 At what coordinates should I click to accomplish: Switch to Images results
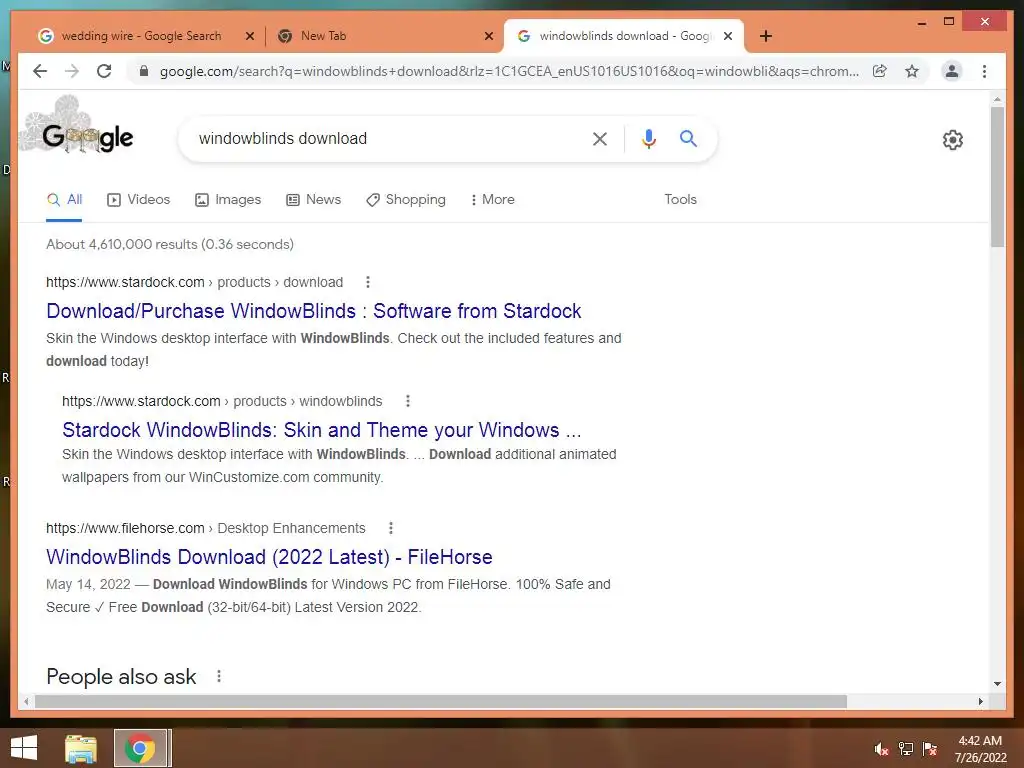click(228, 200)
